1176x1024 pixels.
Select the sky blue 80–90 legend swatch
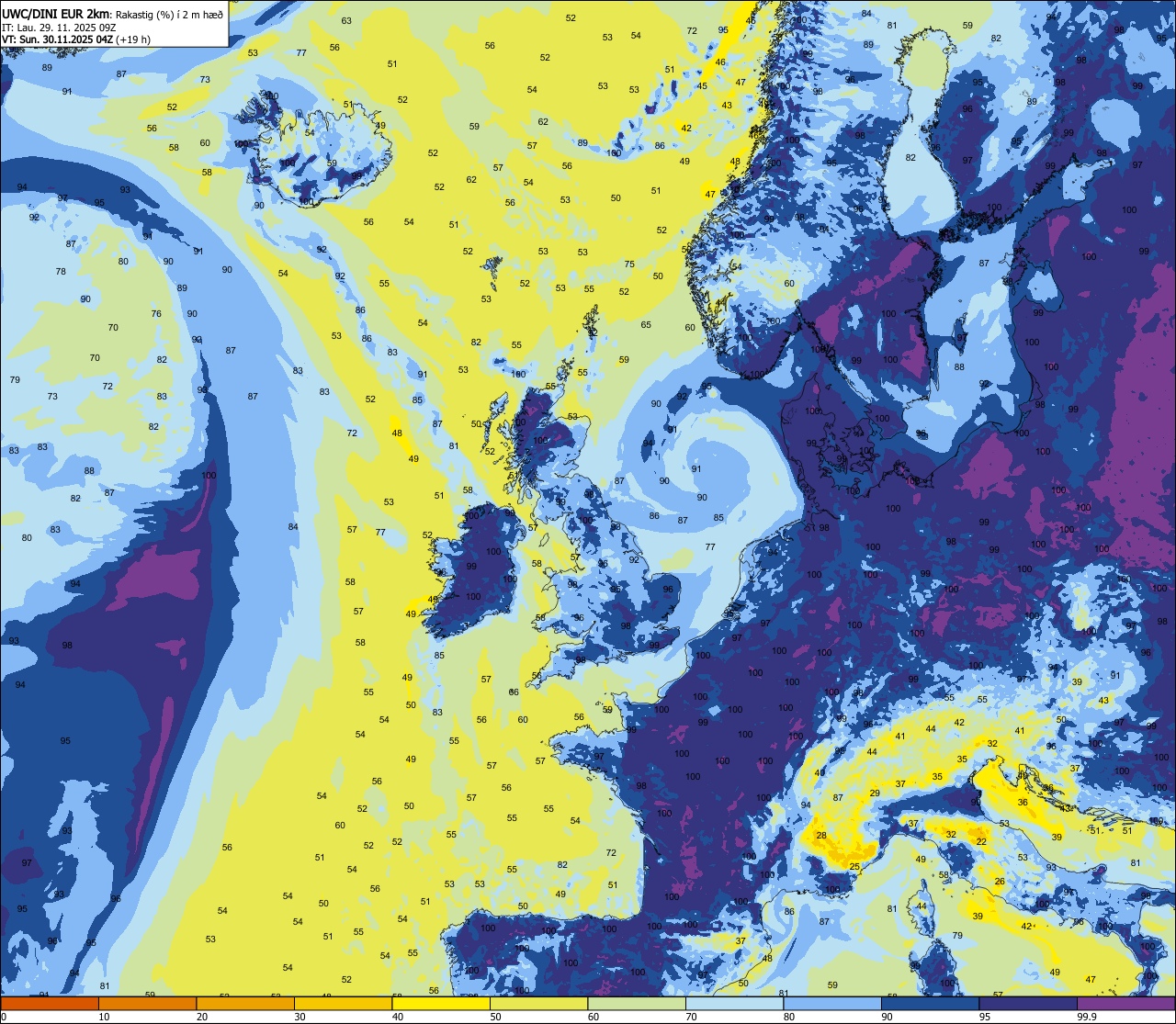coord(832,1003)
